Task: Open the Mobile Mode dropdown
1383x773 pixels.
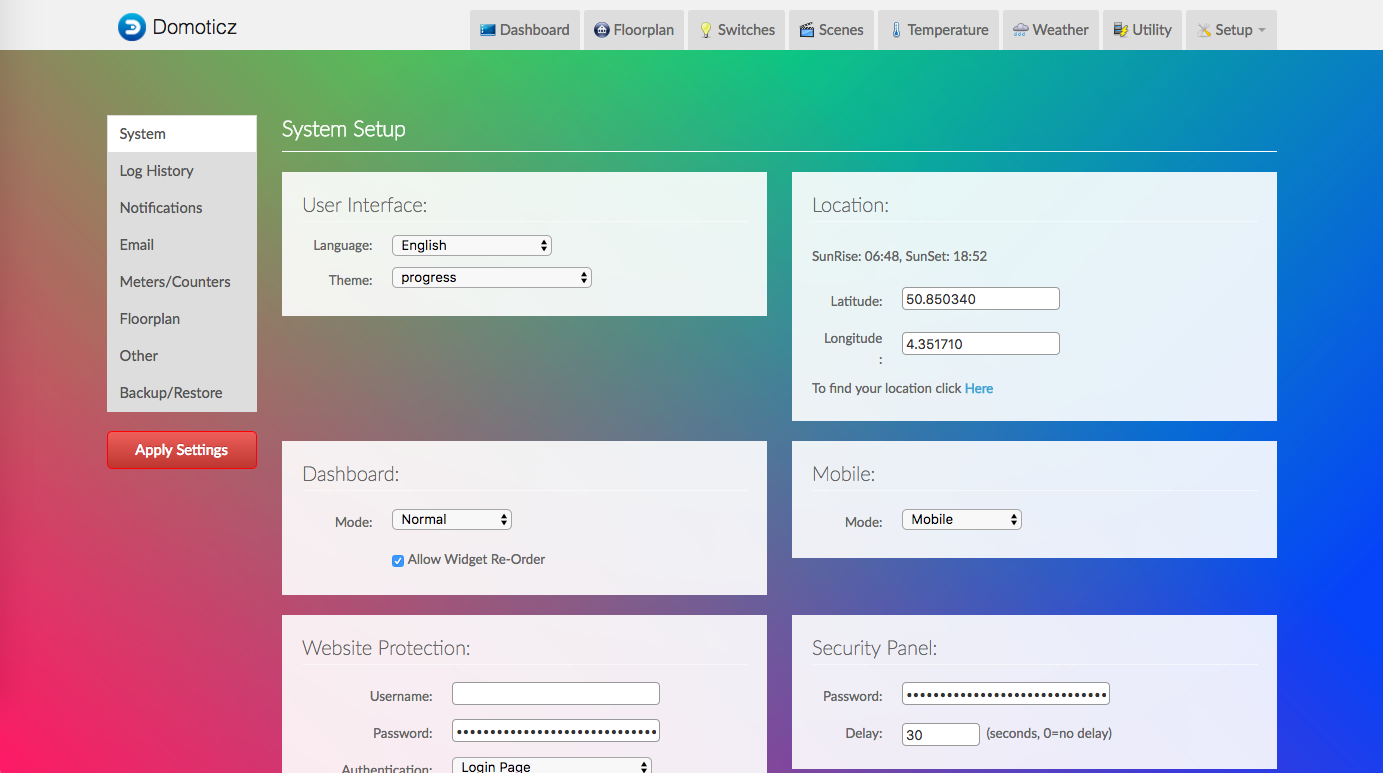Action: pos(961,520)
